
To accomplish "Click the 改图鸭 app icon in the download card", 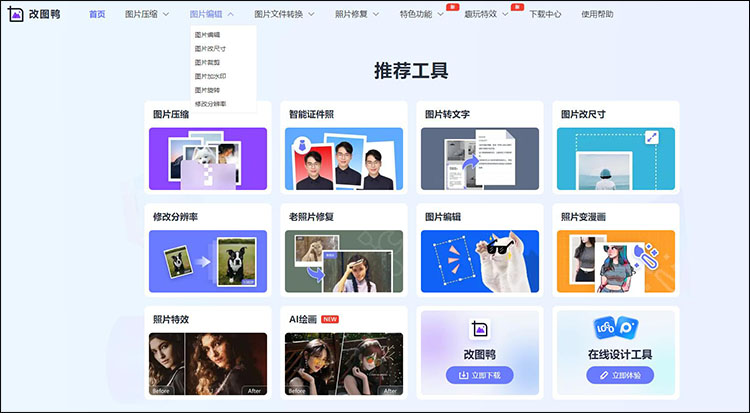I will tap(480, 329).
